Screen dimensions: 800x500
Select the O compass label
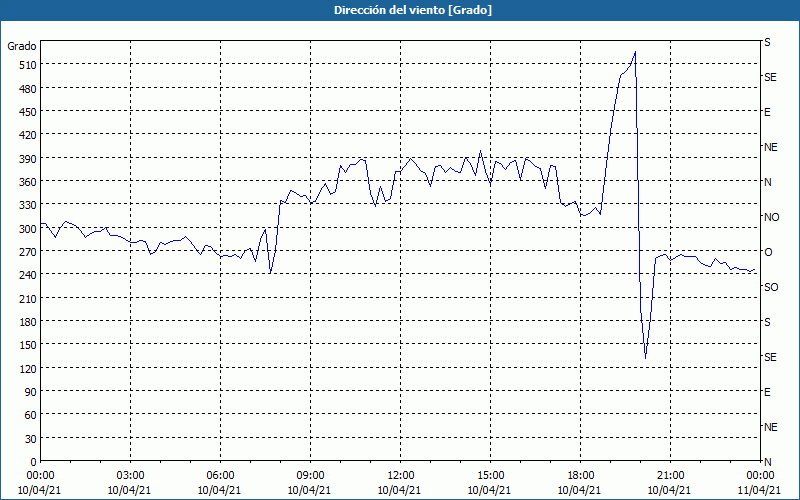click(767, 252)
